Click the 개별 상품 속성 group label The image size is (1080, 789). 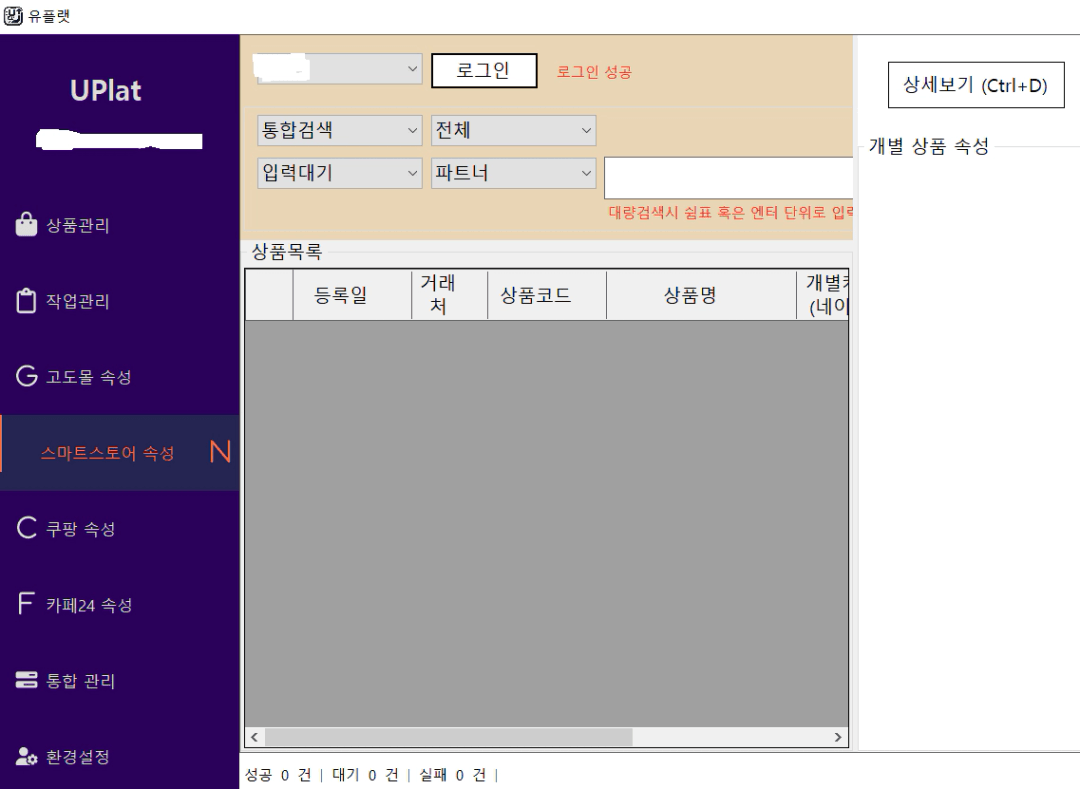click(928, 146)
